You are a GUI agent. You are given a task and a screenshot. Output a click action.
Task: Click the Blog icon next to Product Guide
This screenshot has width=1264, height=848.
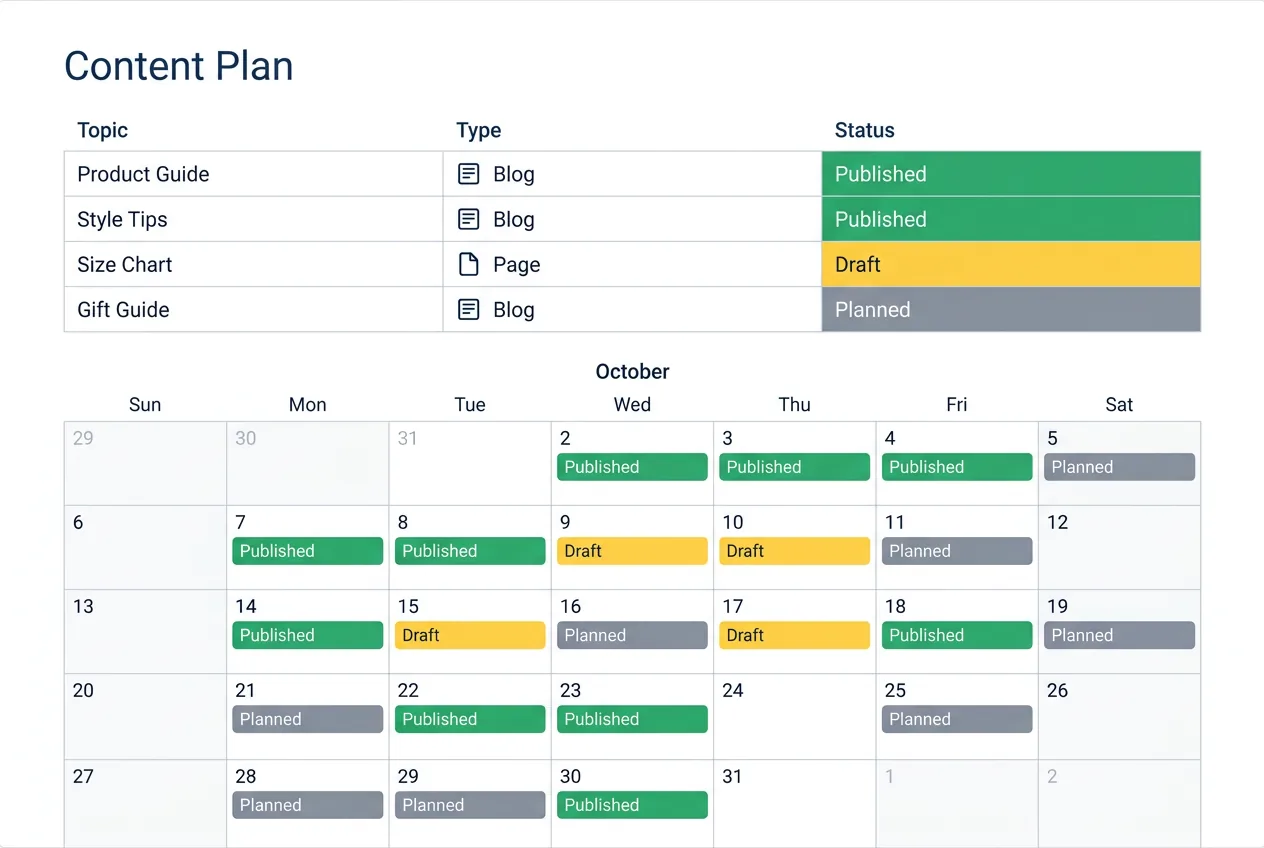[468, 173]
